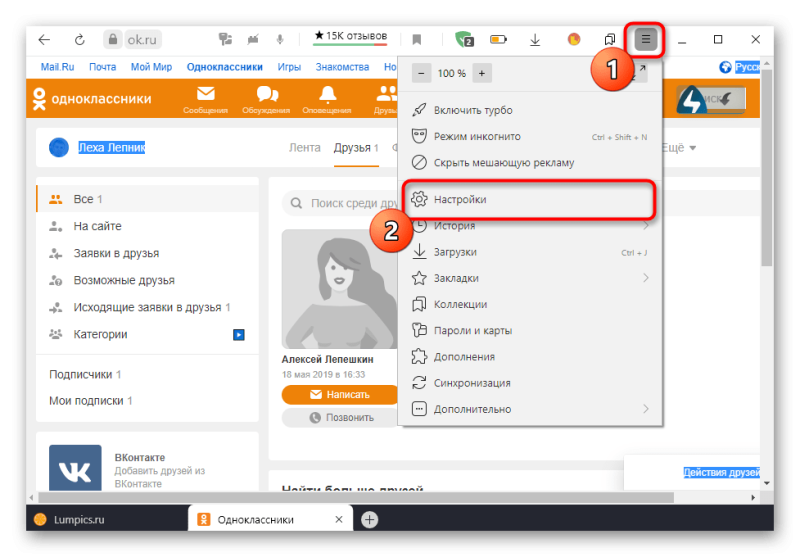Open the Мой Мир link

(151, 67)
